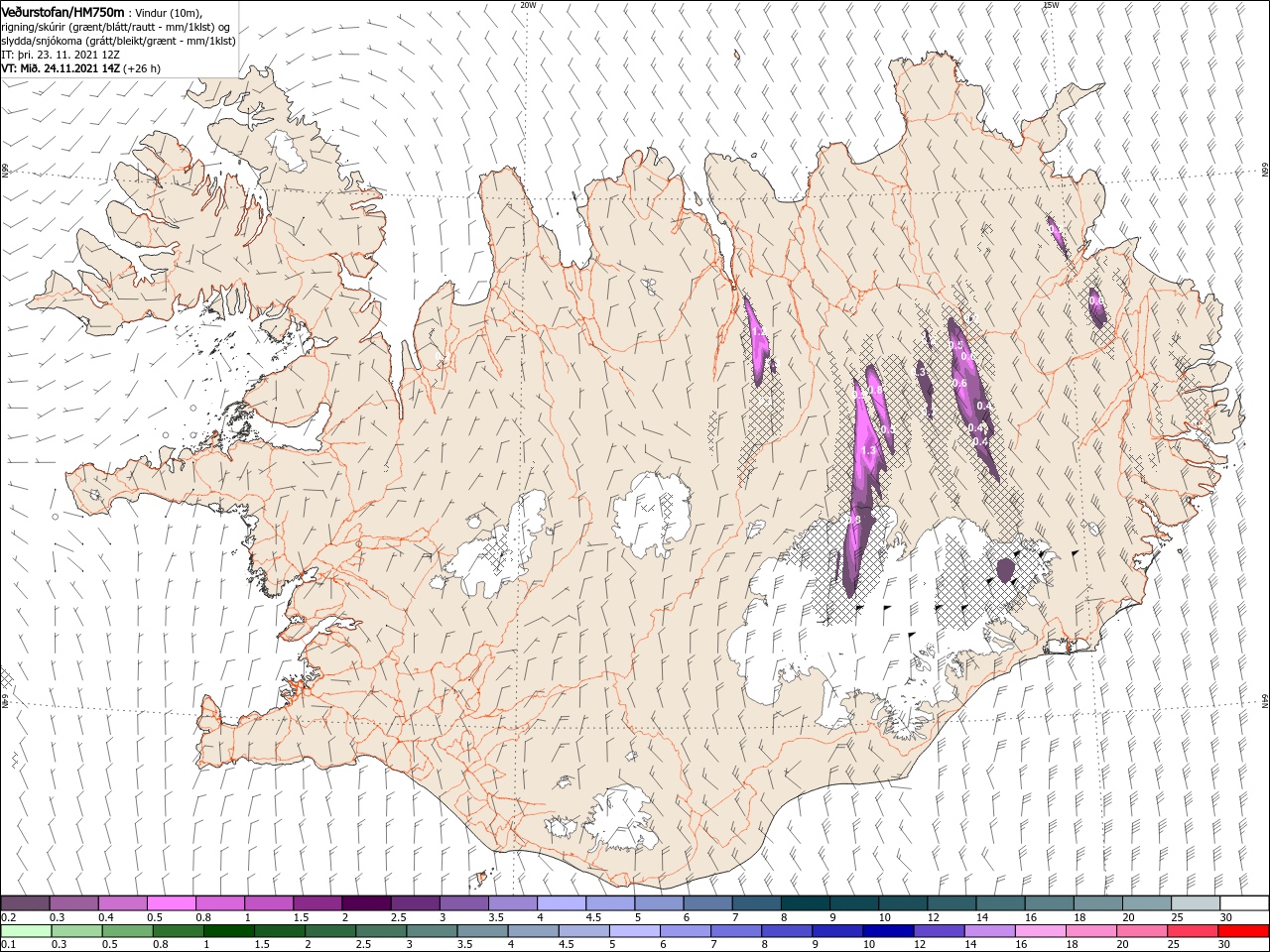This screenshot has width=1270, height=952.
Task: Click the upper legend swatch labeled 3
Action: [463, 902]
